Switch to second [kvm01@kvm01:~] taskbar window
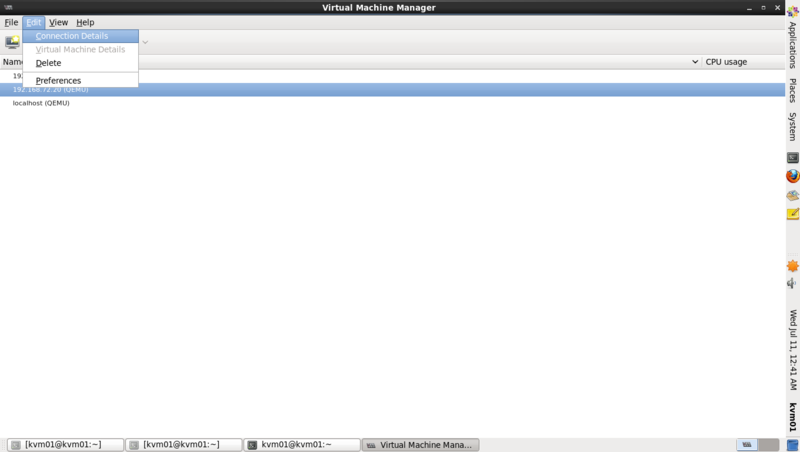The width and height of the screenshot is (800, 452). point(184,445)
